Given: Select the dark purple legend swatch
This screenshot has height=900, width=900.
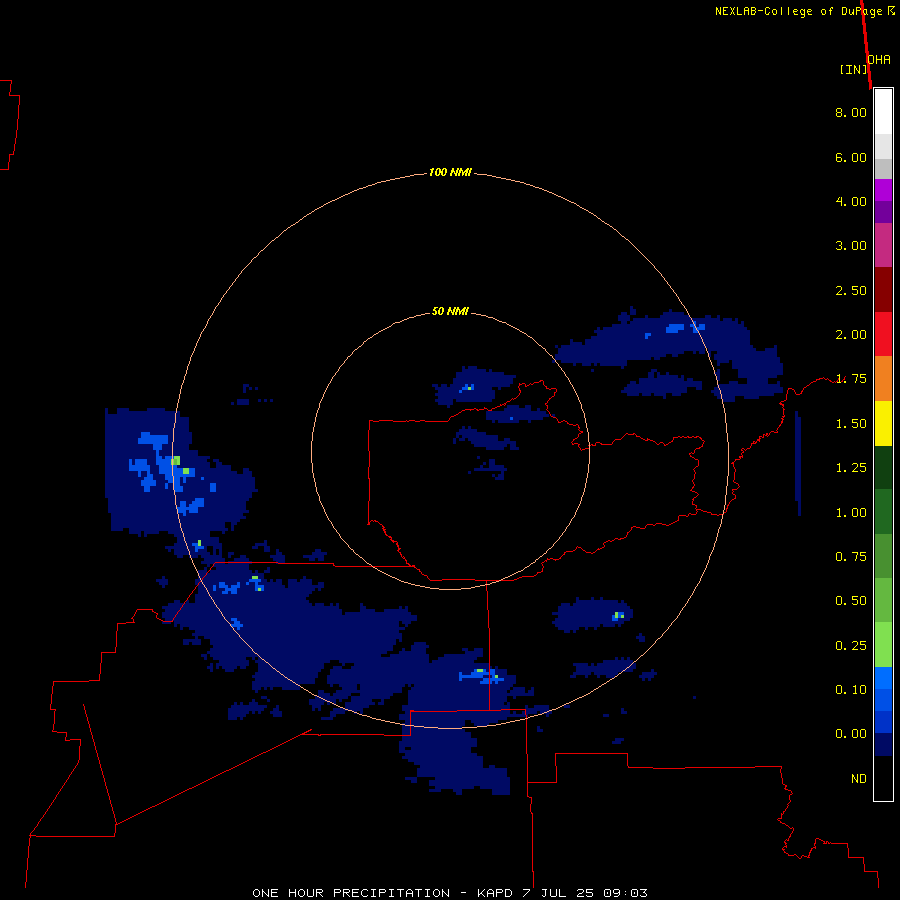Looking at the screenshot, I should (x=883, y=212).
